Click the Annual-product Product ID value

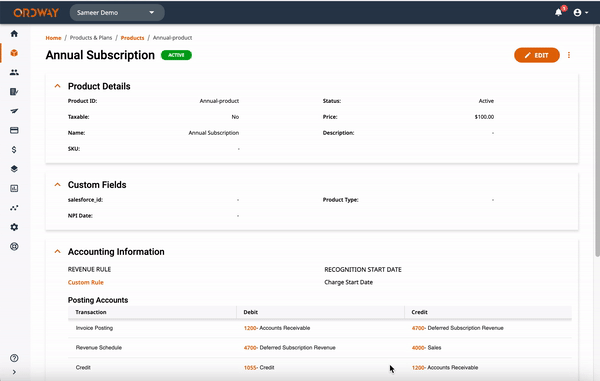[219, 101]
